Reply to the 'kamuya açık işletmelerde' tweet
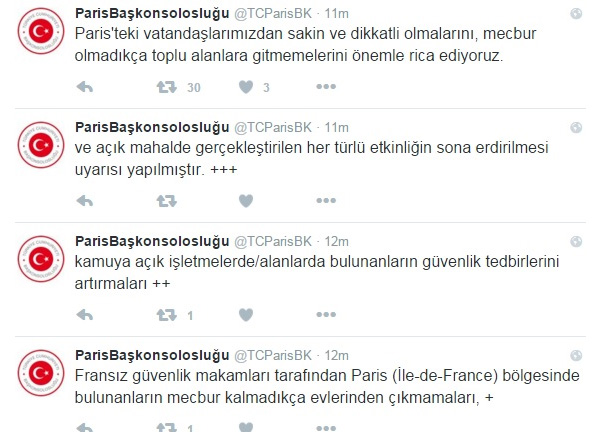 85,315
